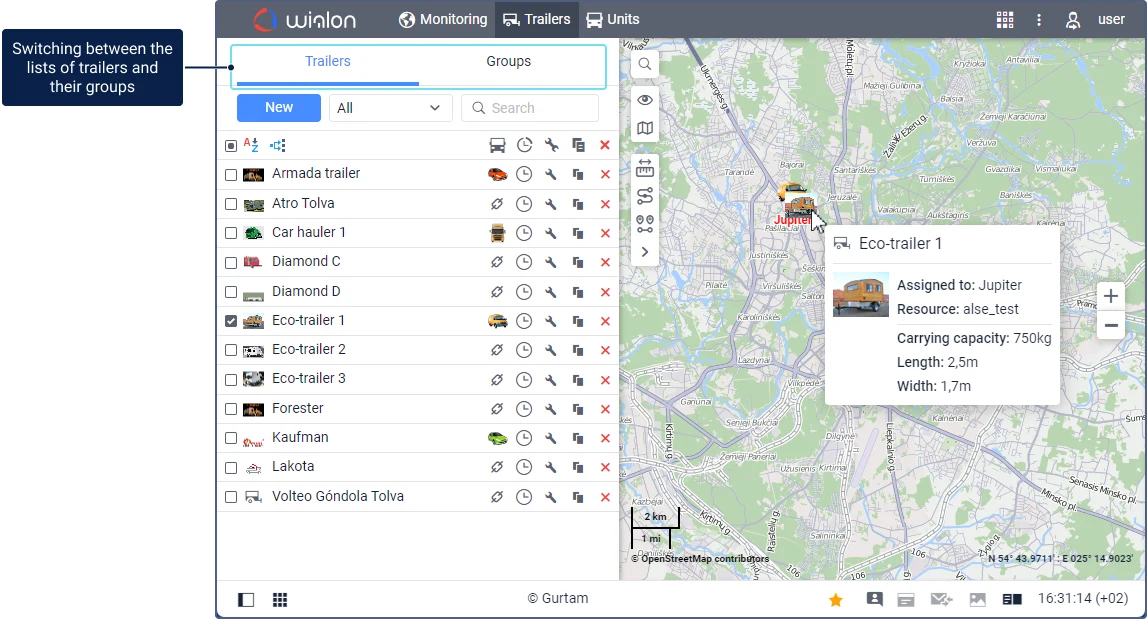1147x619 pixels.
Task: Open the nearest units map tool
Action: point(644,224)
